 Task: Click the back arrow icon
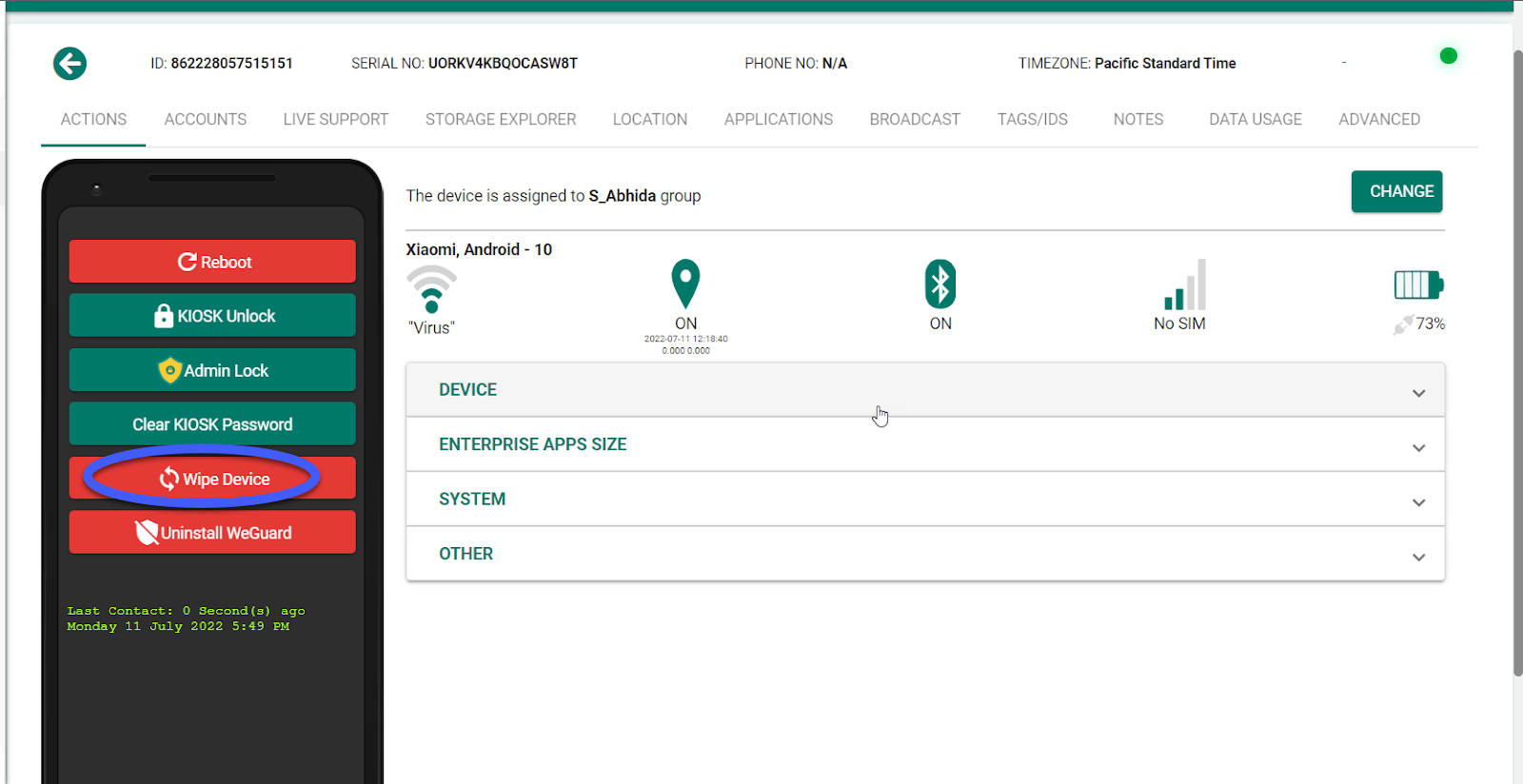[69, 64]
